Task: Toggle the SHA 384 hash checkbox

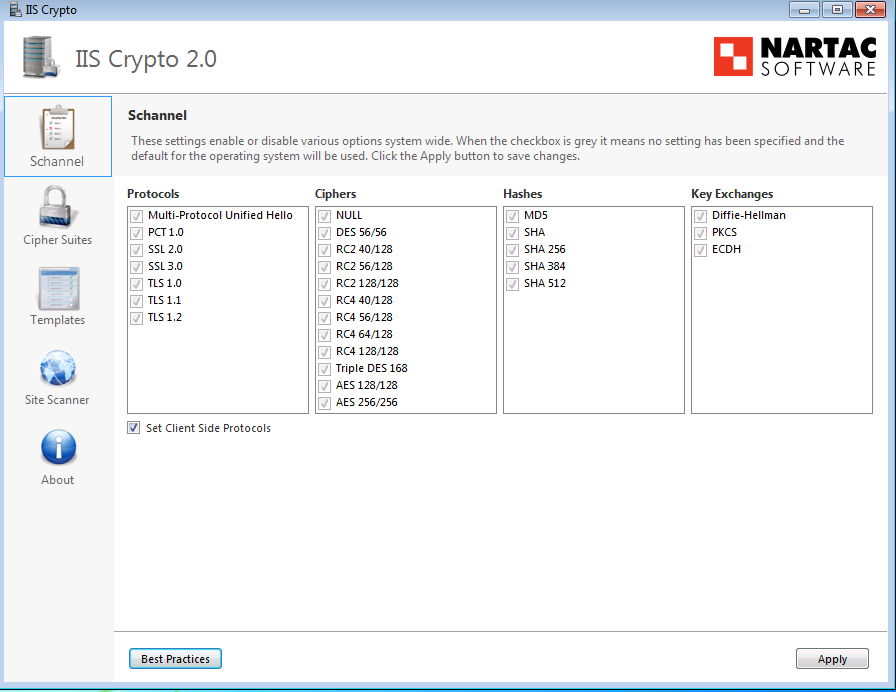Action: [x=513, y=267]
